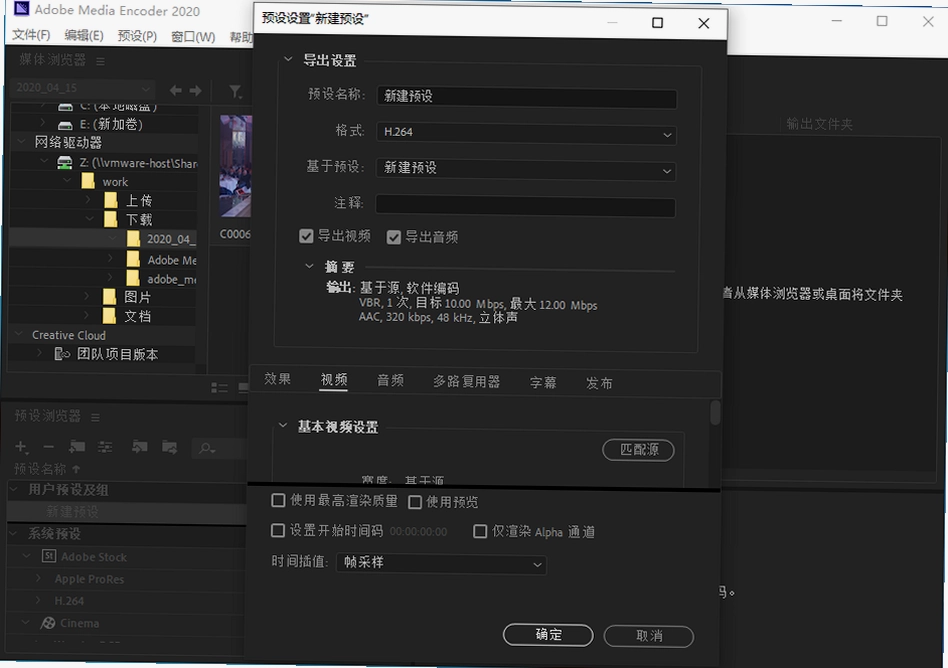Click the Adobe Stock St icon
Screen dimensions: 948x668
(49, 556)
